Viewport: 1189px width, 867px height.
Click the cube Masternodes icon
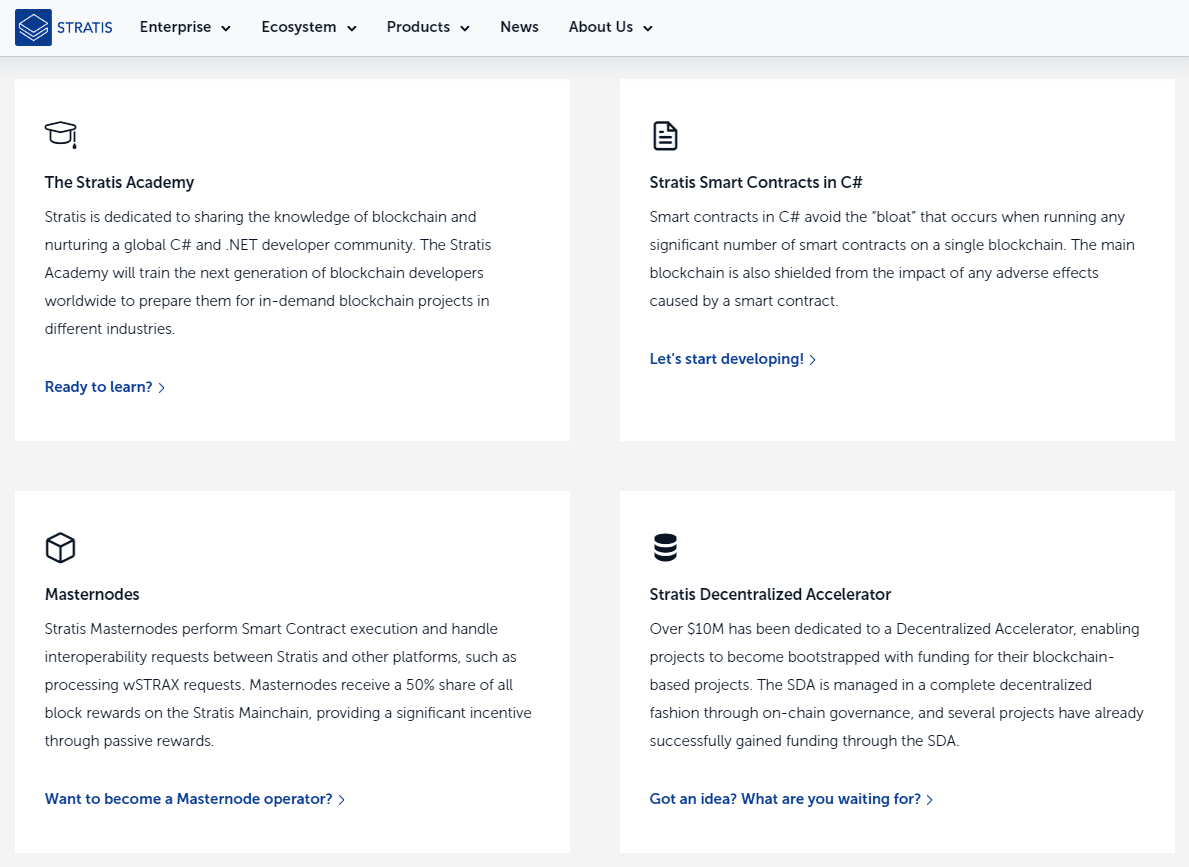[60, 547]
